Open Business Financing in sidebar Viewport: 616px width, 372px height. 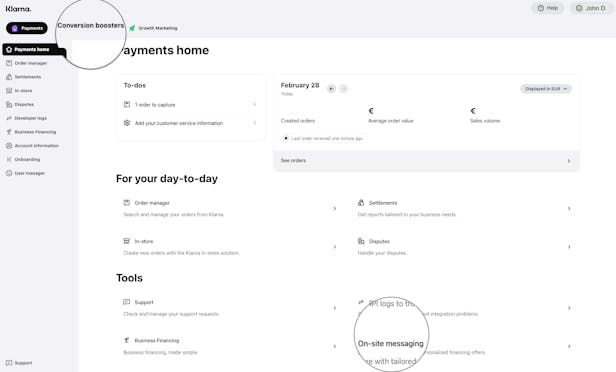click(x=35, y=132)
